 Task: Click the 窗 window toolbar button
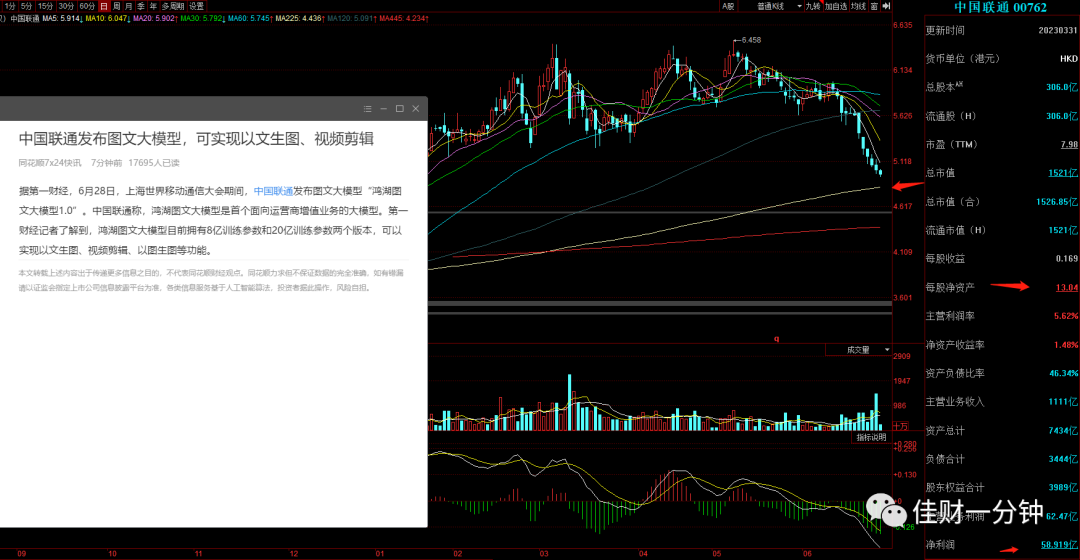[x=874, y=6]
